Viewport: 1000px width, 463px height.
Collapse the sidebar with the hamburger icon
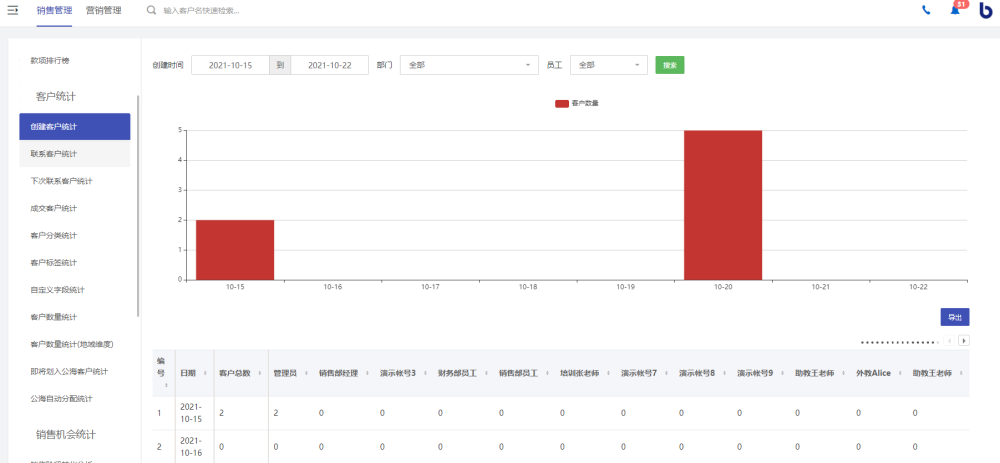[13, 10]
